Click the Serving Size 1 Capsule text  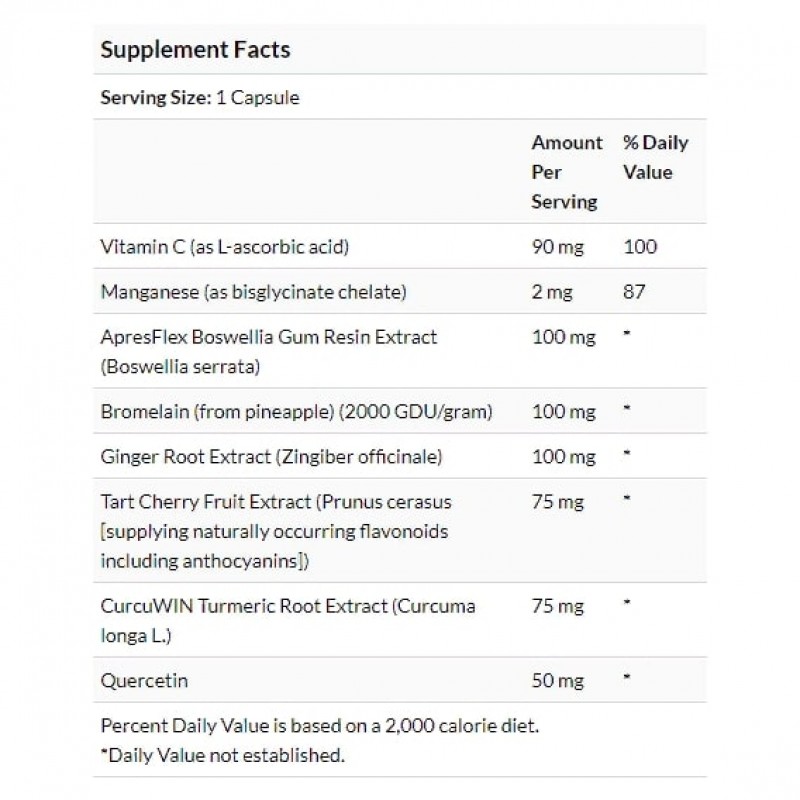pyautogui.click(x=200, y=98)
